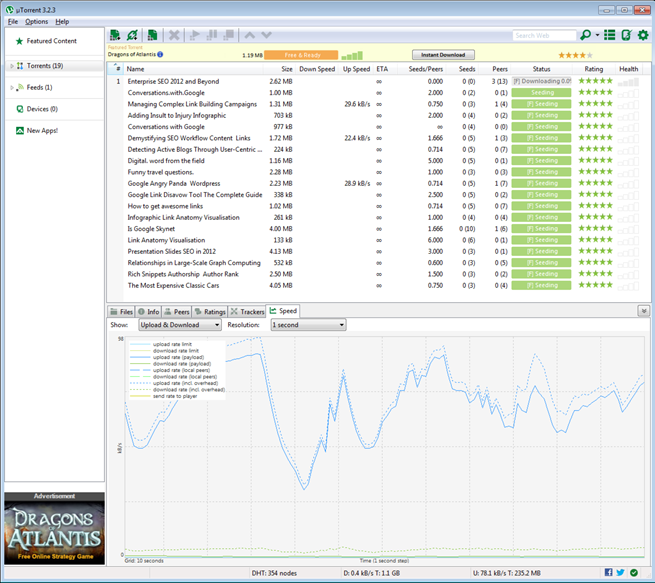Open the Show Upload & Download dropdown
Image resolution: width=655 pixels, height=583 pixels.
point(180,324)
